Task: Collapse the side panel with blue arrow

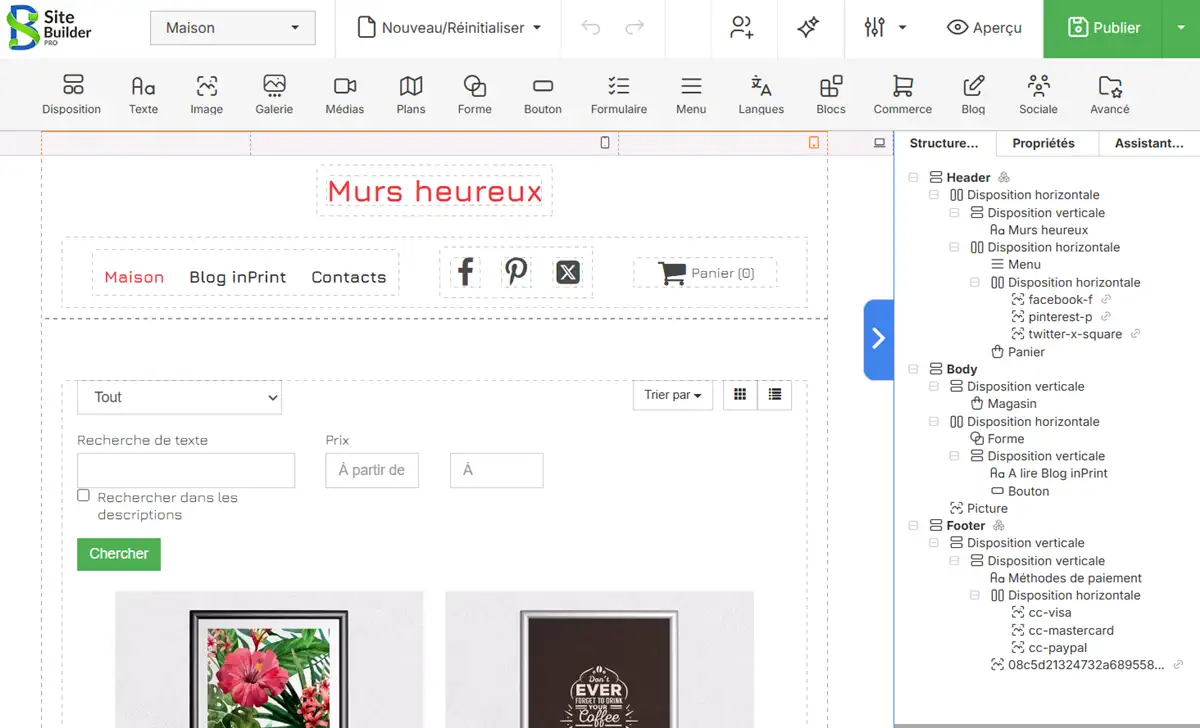Action: tap(878, 339)
